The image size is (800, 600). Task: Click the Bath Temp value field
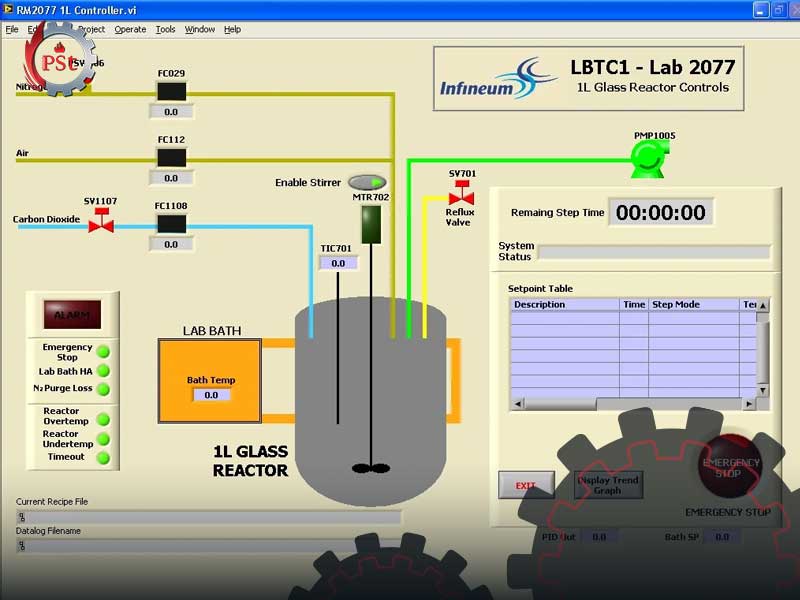211,395
